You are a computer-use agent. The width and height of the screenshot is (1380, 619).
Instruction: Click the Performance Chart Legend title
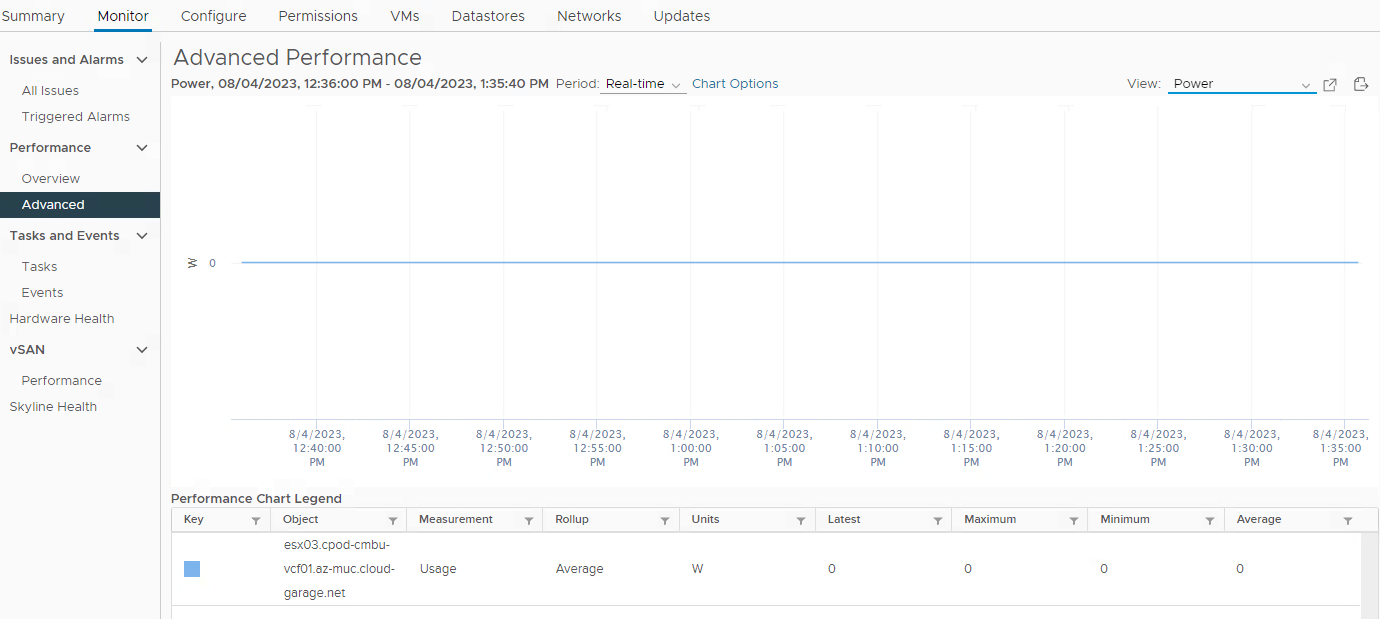click(256, 498)
